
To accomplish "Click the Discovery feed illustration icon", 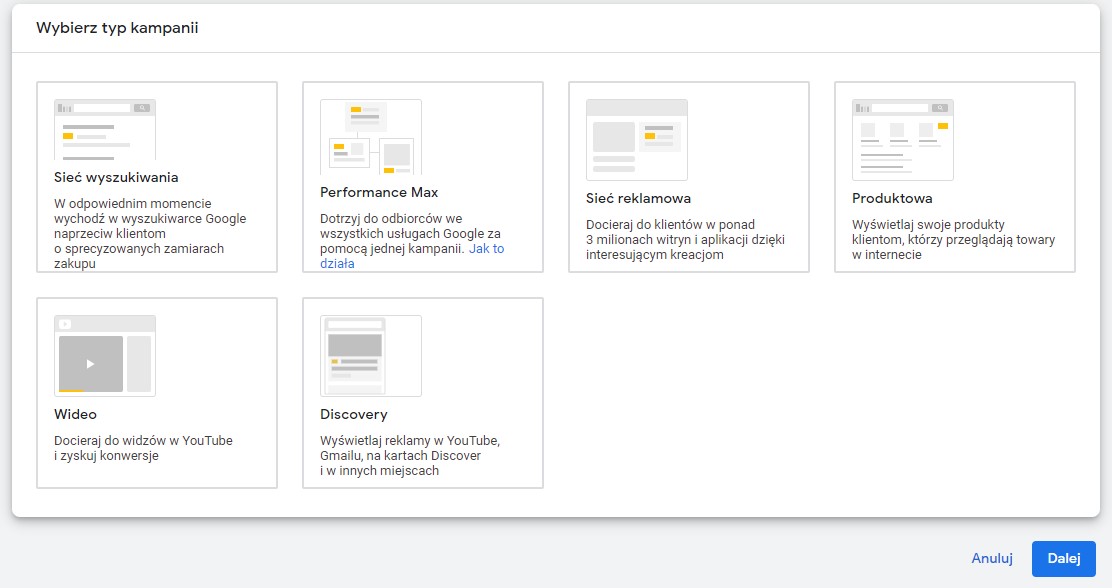I will coord(371,356).
